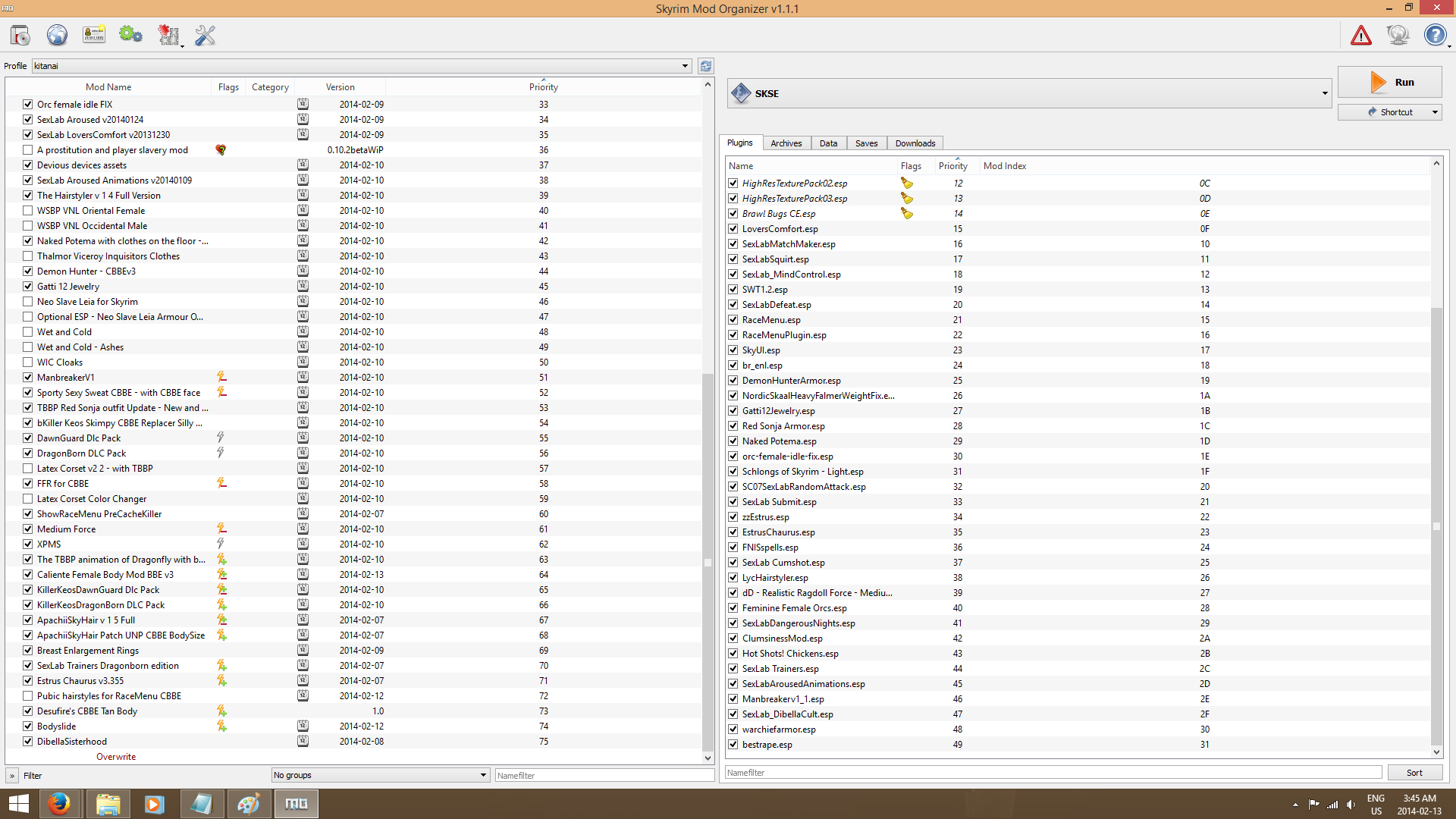Viewport: 1456px width, 819px height.
Task: Click the flag icon on ManbreakerV1 row
Action: click(221, 377)
